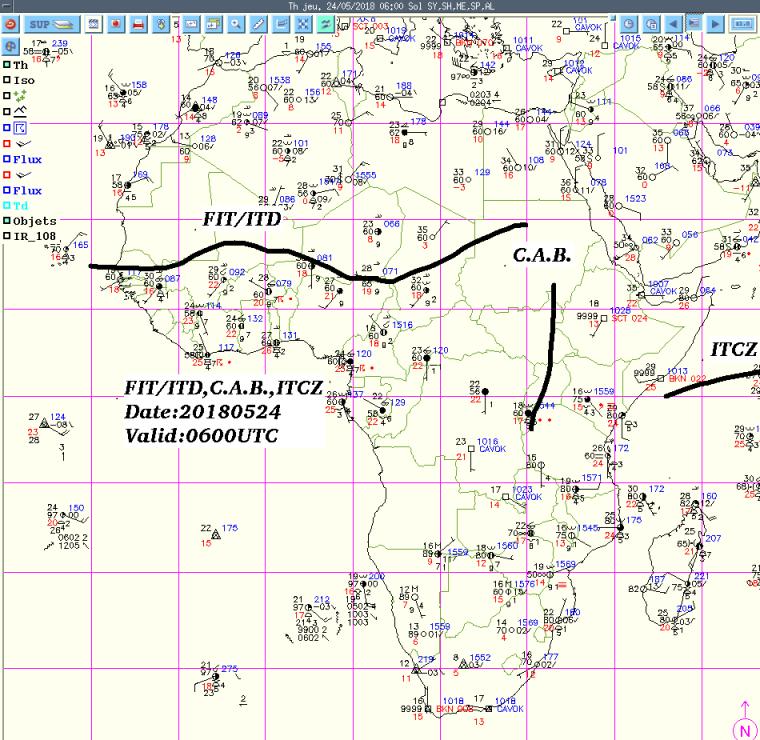The height and width of the screenshot is (740, 760).
Task: Toggle the Flux checkbox directly above Td
Action: (x=7, y=190)
